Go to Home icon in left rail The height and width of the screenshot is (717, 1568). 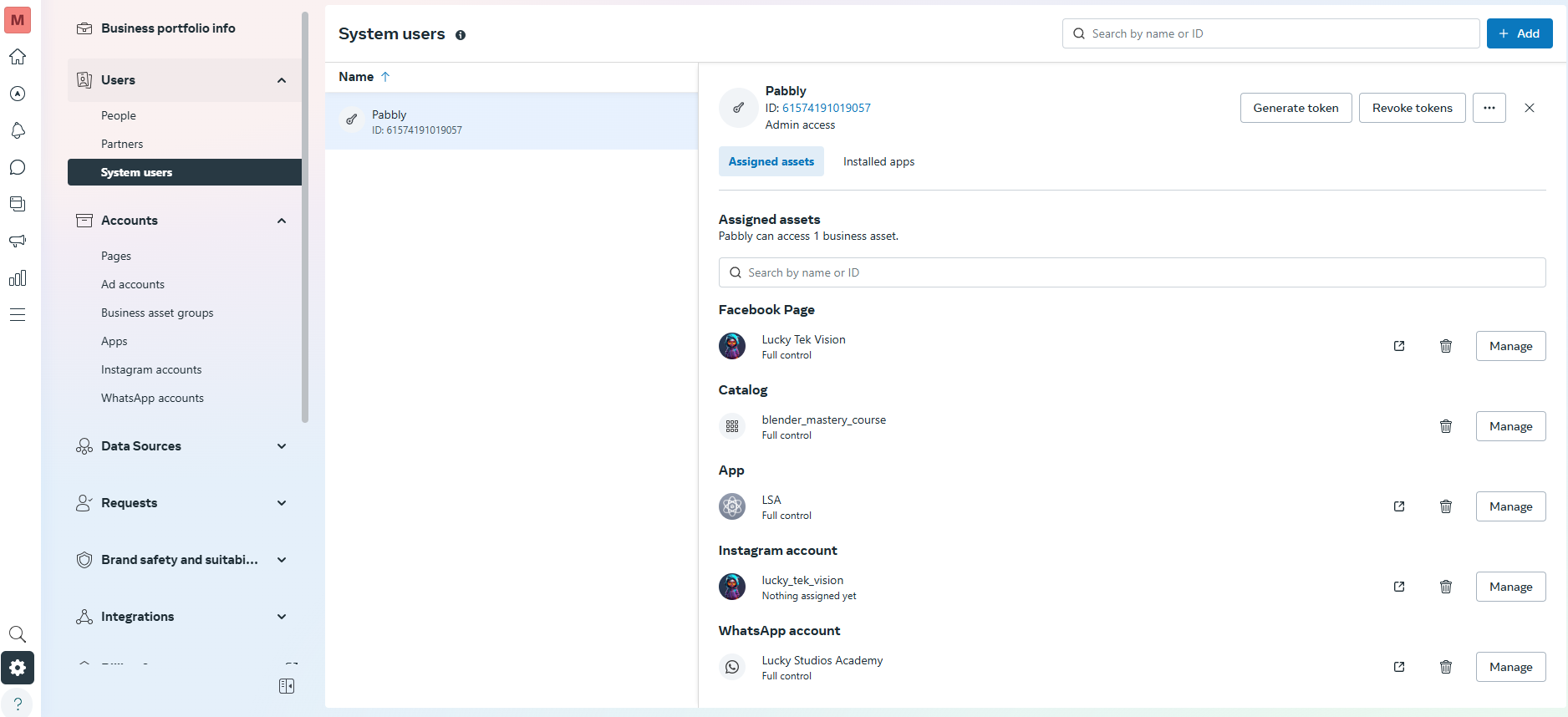[18, 57]
